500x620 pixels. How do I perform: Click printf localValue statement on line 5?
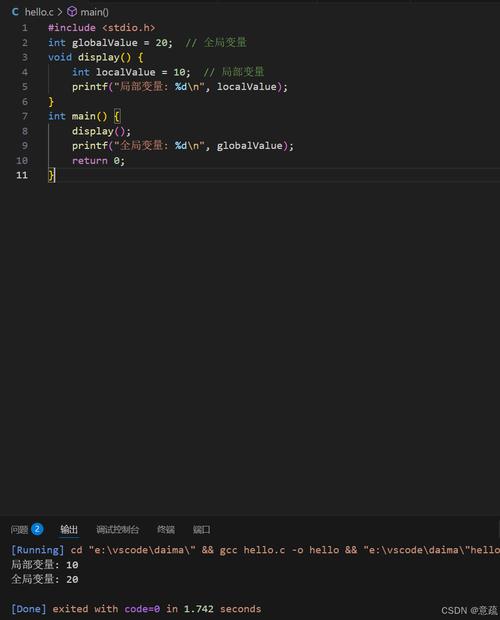tap(180, 87)
